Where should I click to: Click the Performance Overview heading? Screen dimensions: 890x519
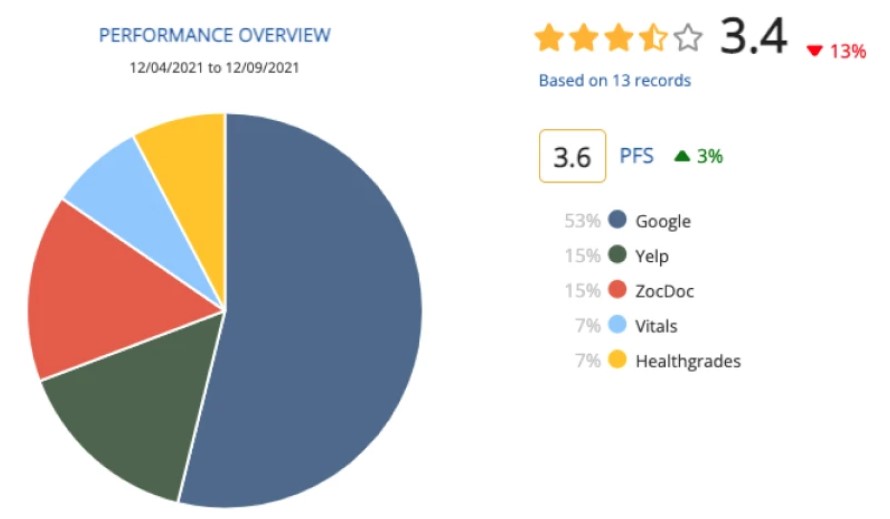click(214, 36)
